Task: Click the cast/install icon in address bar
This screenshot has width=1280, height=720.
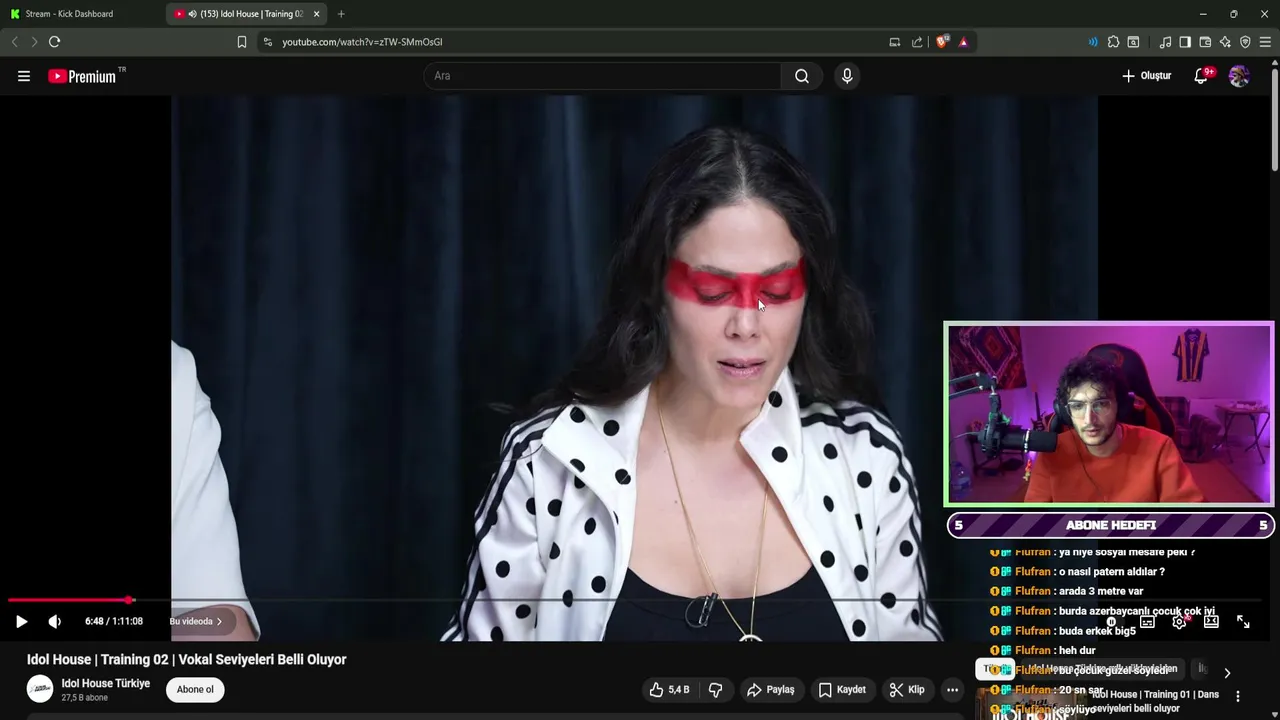Action: pos(895,42)
